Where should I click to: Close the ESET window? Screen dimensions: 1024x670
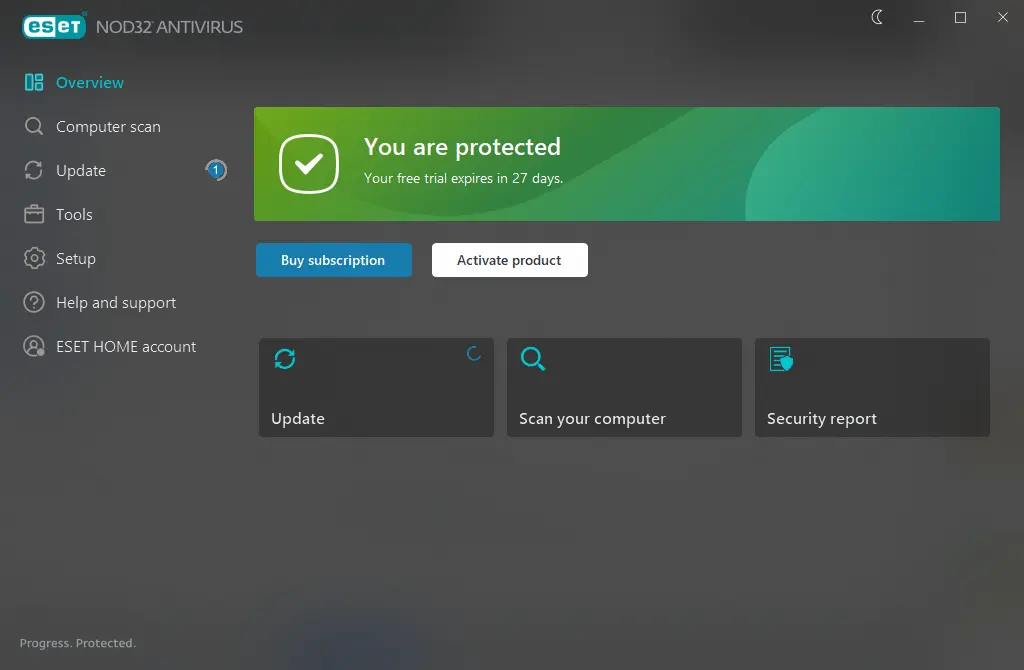(x=1002, y=17)
